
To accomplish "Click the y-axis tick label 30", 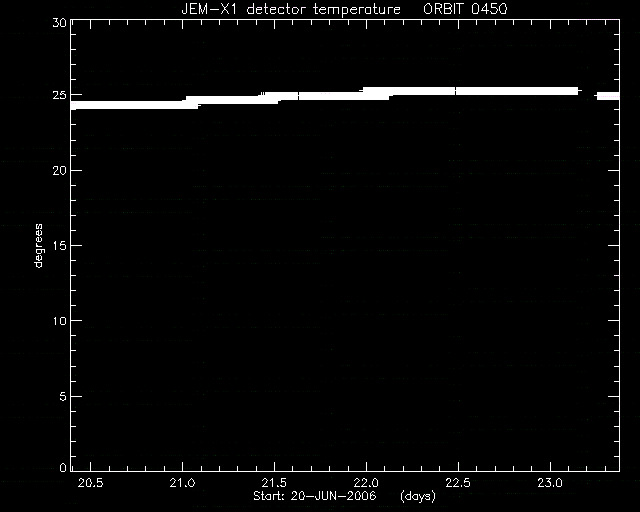I will [x=59, y=22].
